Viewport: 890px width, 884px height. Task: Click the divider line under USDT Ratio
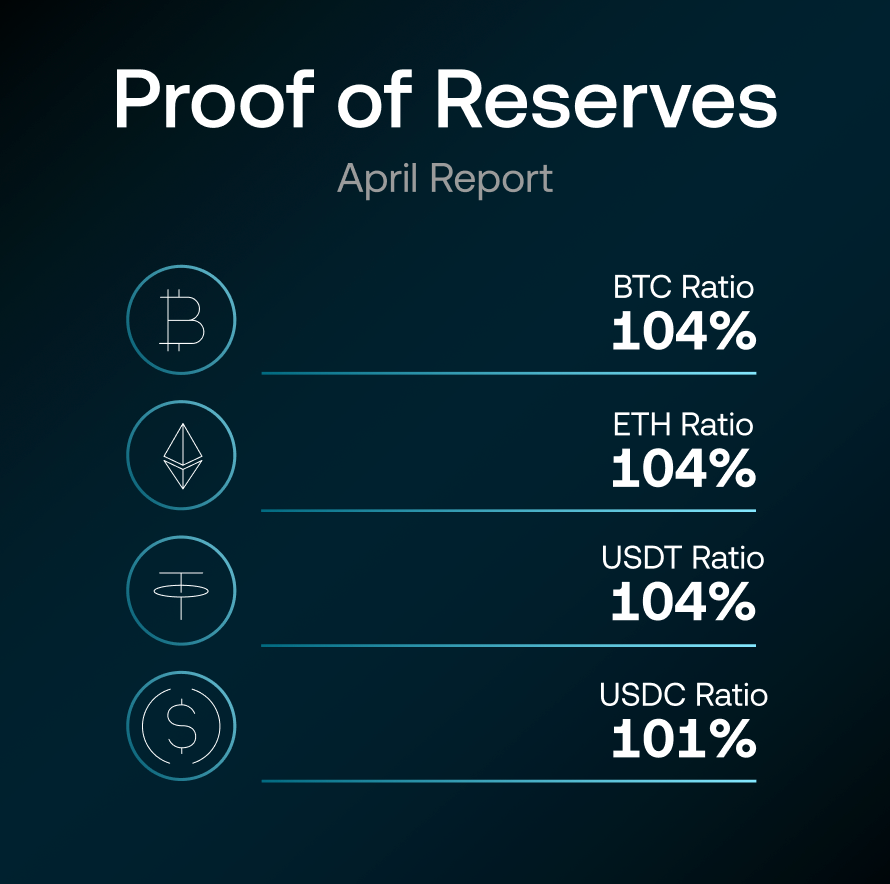pyautogui.click(x=509, y=645)
